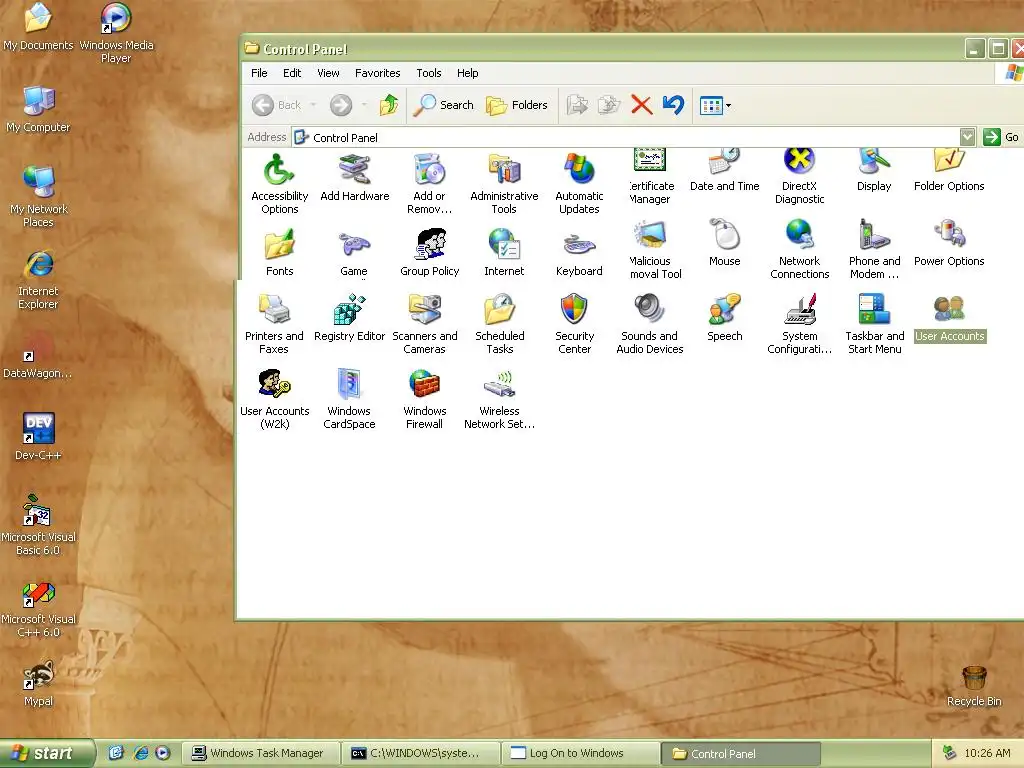Select the highlighted User Accounts icon
The image size is (1024, 768).
click(x=950, y=317)
